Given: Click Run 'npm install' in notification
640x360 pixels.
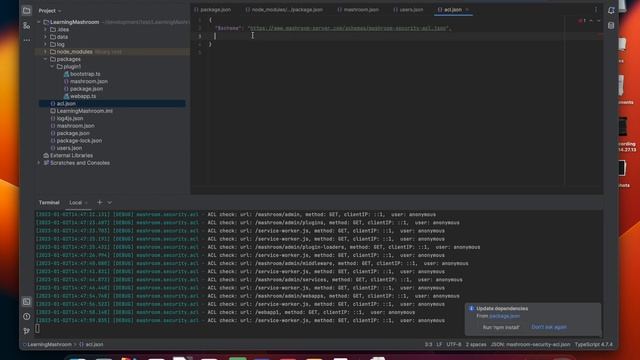Looking at the screenshot, I should pos(501,327).
